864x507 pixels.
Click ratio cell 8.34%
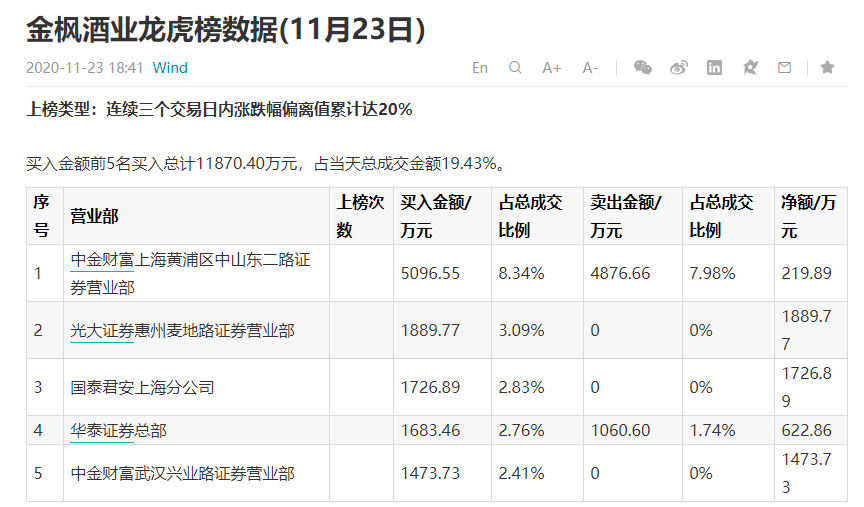(521, 273)
